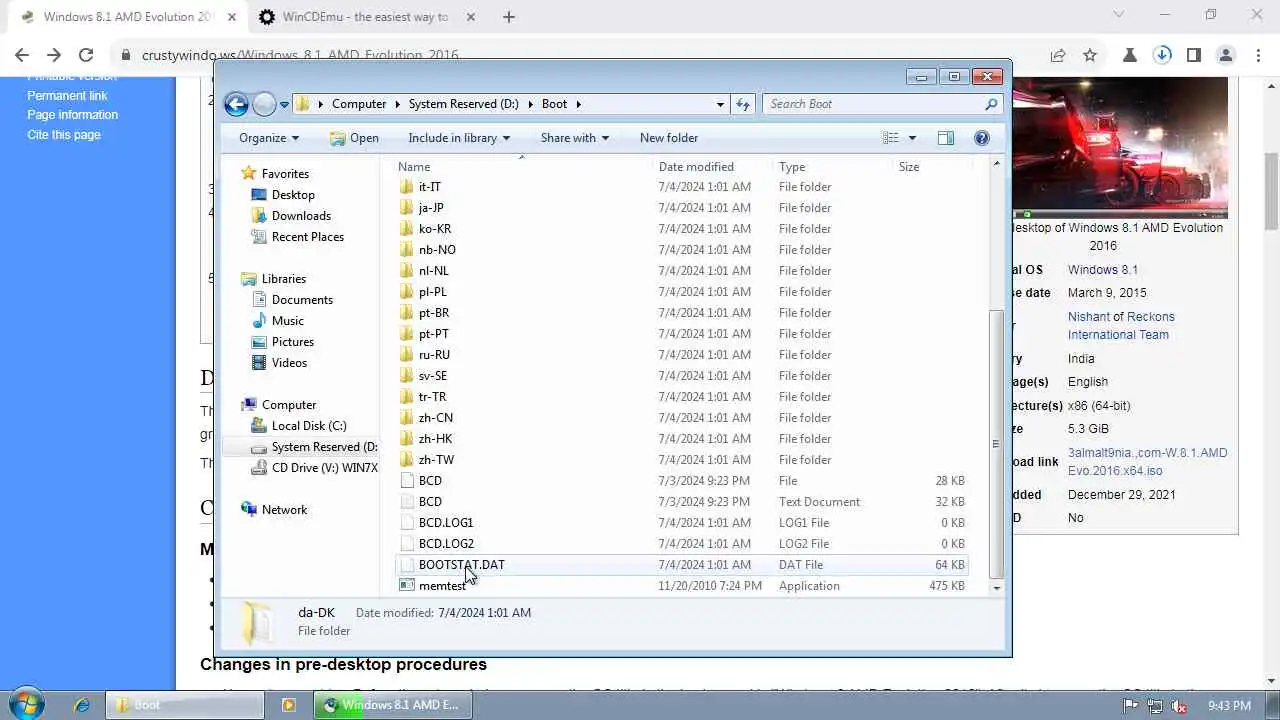Click the Evo.2016.x64.iso download link

pos(1115,471)
